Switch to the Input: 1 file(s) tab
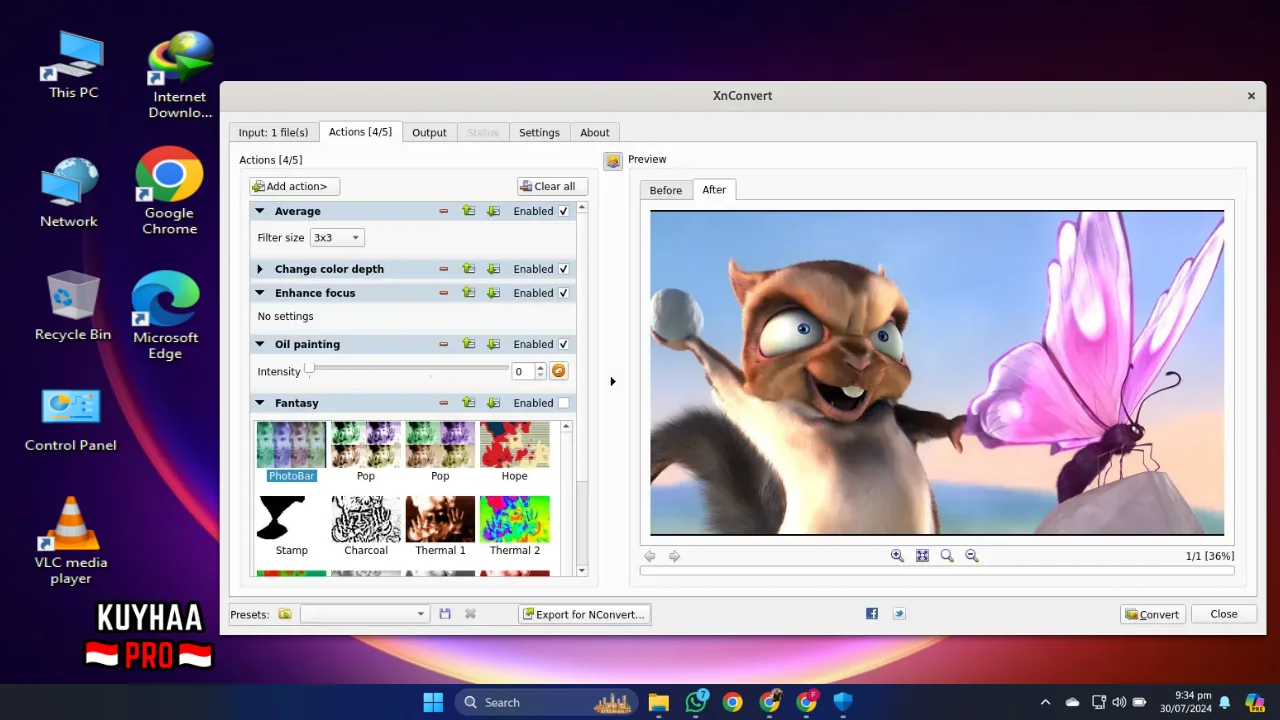1280x720 pixels. [x=273, y=132]
